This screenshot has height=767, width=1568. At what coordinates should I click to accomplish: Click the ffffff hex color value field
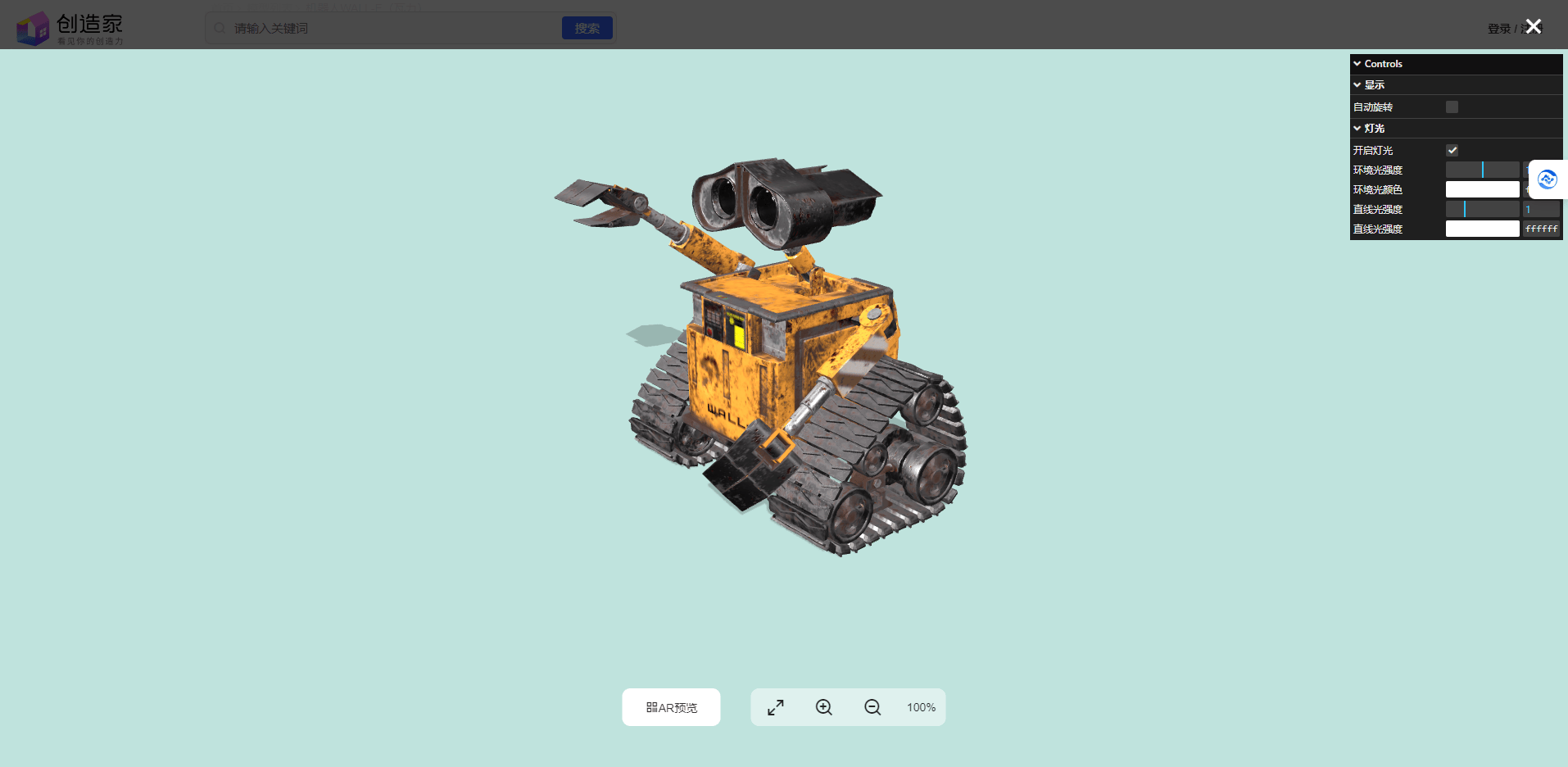pyautogui.click(x=1541, y=229)
